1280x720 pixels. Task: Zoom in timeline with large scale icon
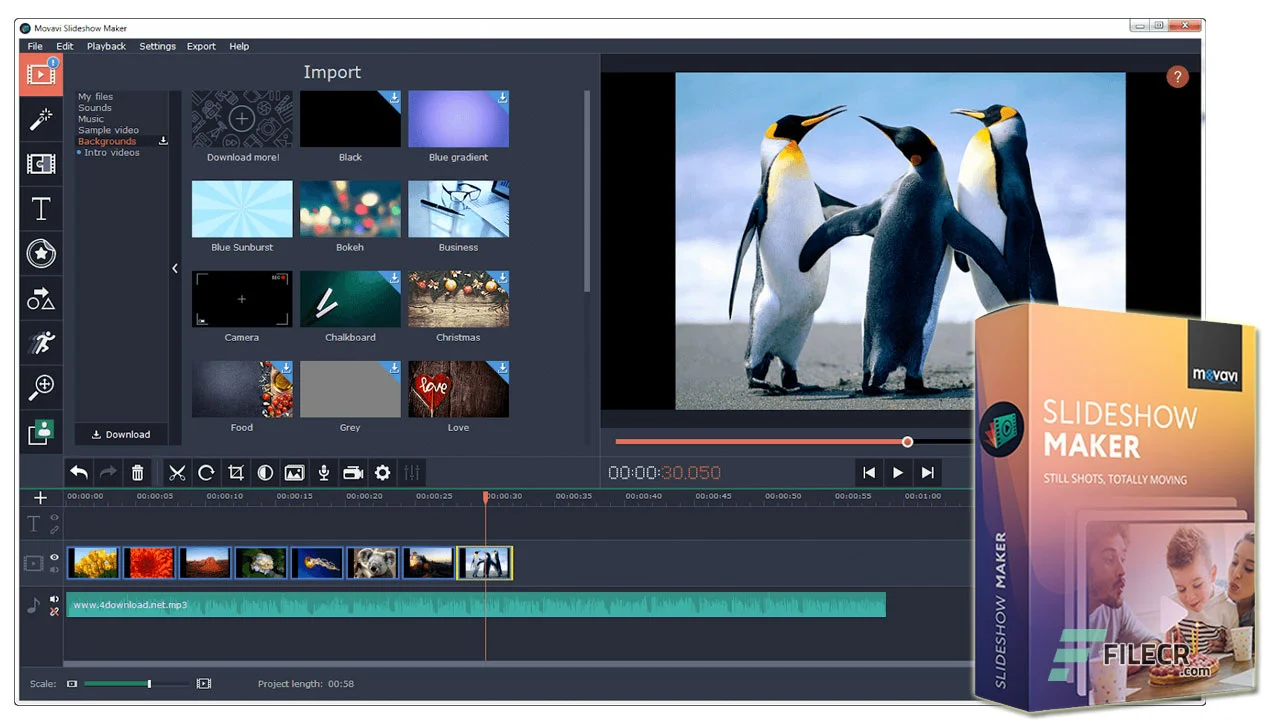[x=204, y=684]
